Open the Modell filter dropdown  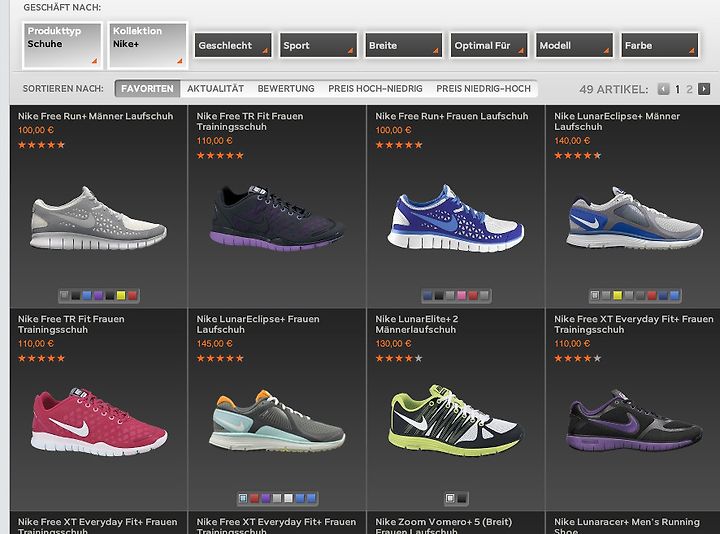[x=574, y=45]
